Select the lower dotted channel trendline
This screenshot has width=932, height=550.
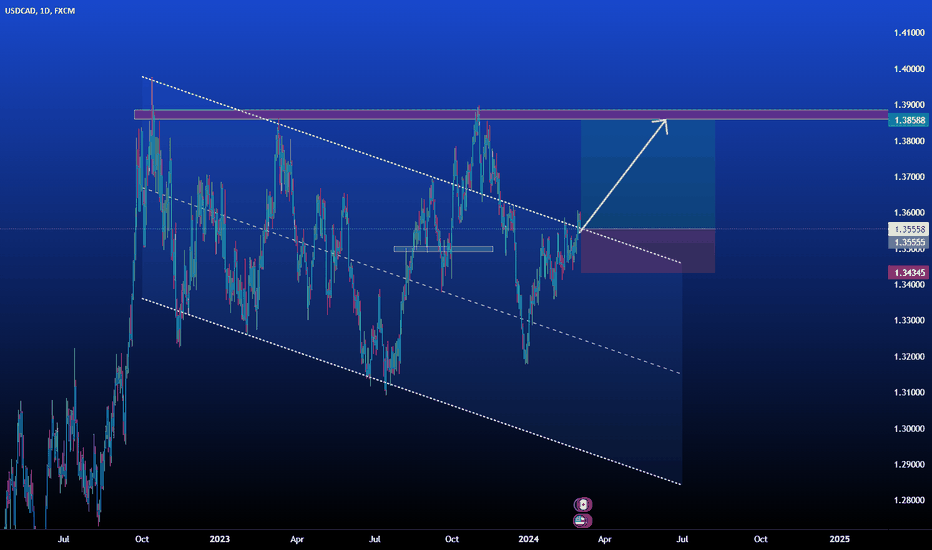coord(411,391)
